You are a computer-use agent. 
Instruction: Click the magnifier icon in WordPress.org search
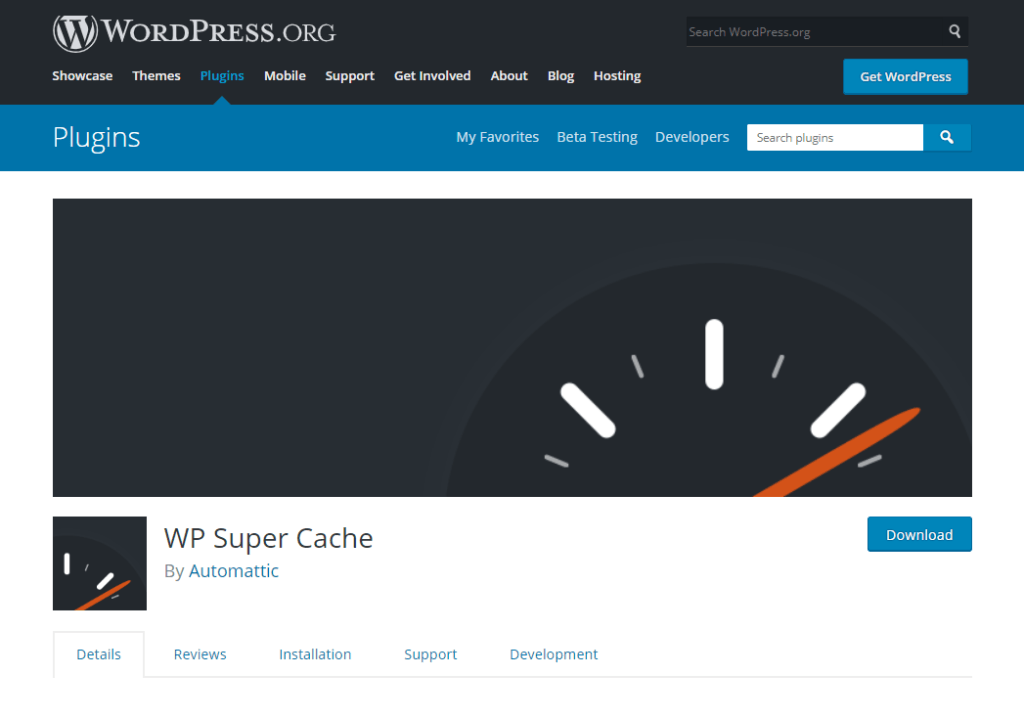[x=954, y=31]
